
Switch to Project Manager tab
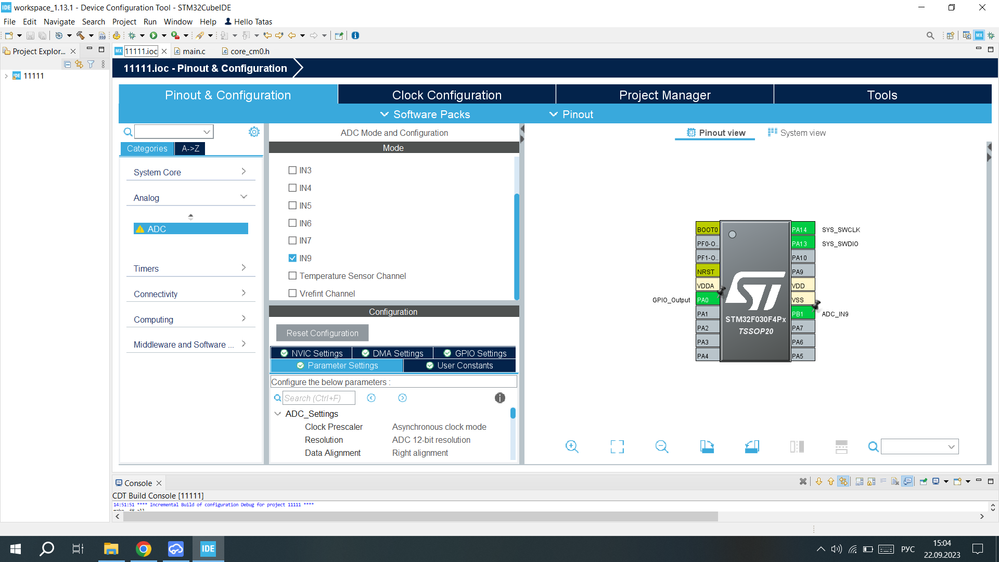click(x=665, y=95)
